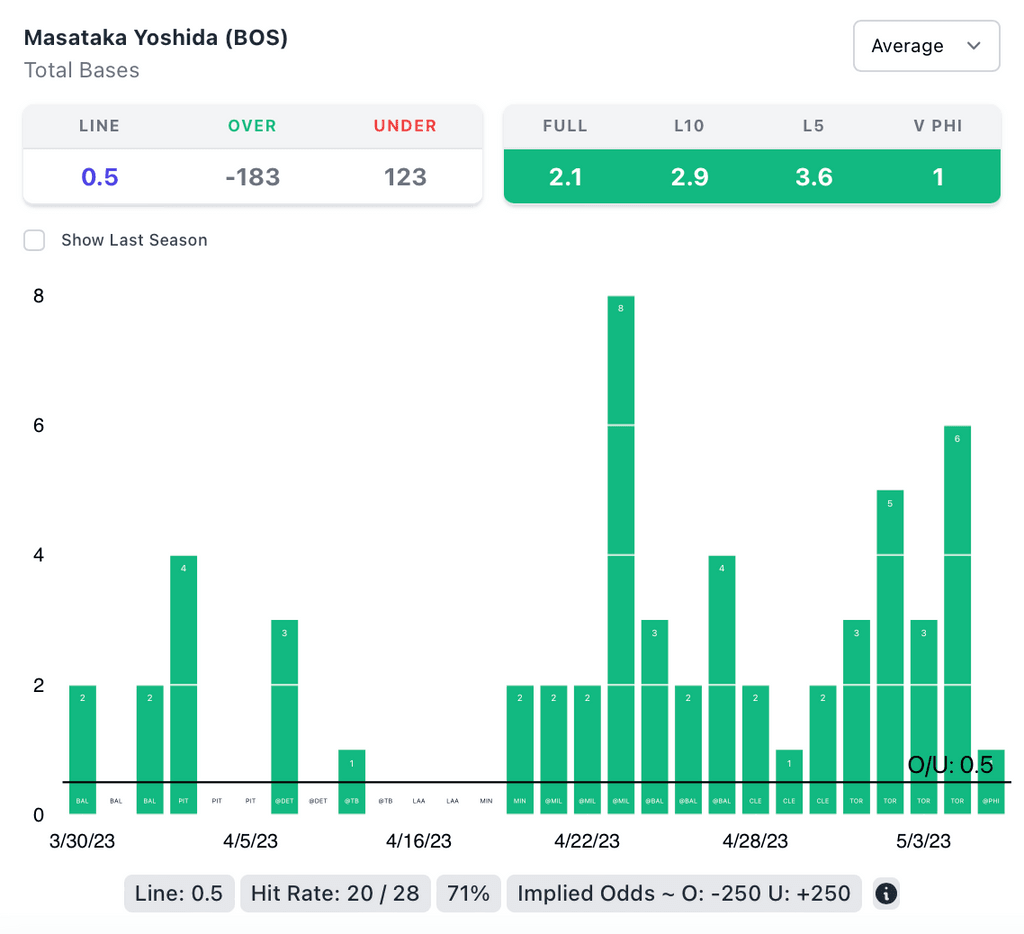Image resolution: width=1024 pixels, height=934 pixels.
Task: Select the 0.5 line value
Action: pos(100,177)
